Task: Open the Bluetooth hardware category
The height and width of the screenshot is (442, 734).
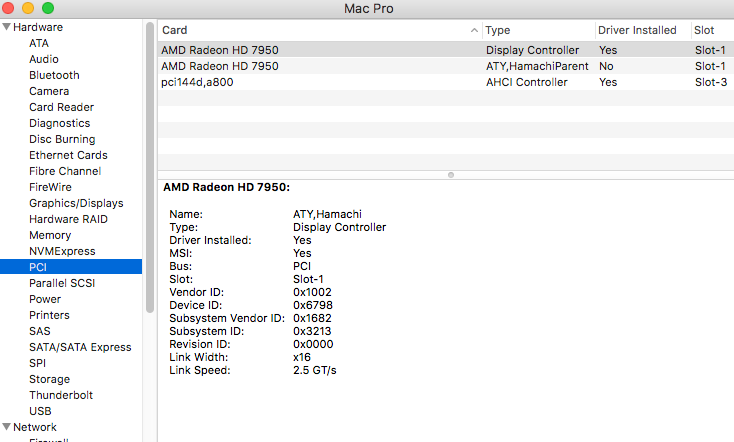Action: (54, 75)
